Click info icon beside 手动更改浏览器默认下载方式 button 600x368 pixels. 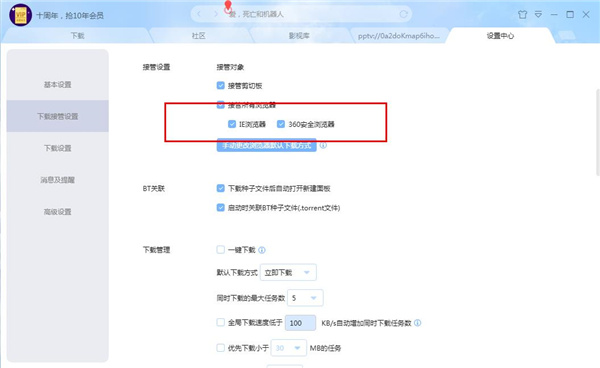pyautogui.click(x=323, y=145)
